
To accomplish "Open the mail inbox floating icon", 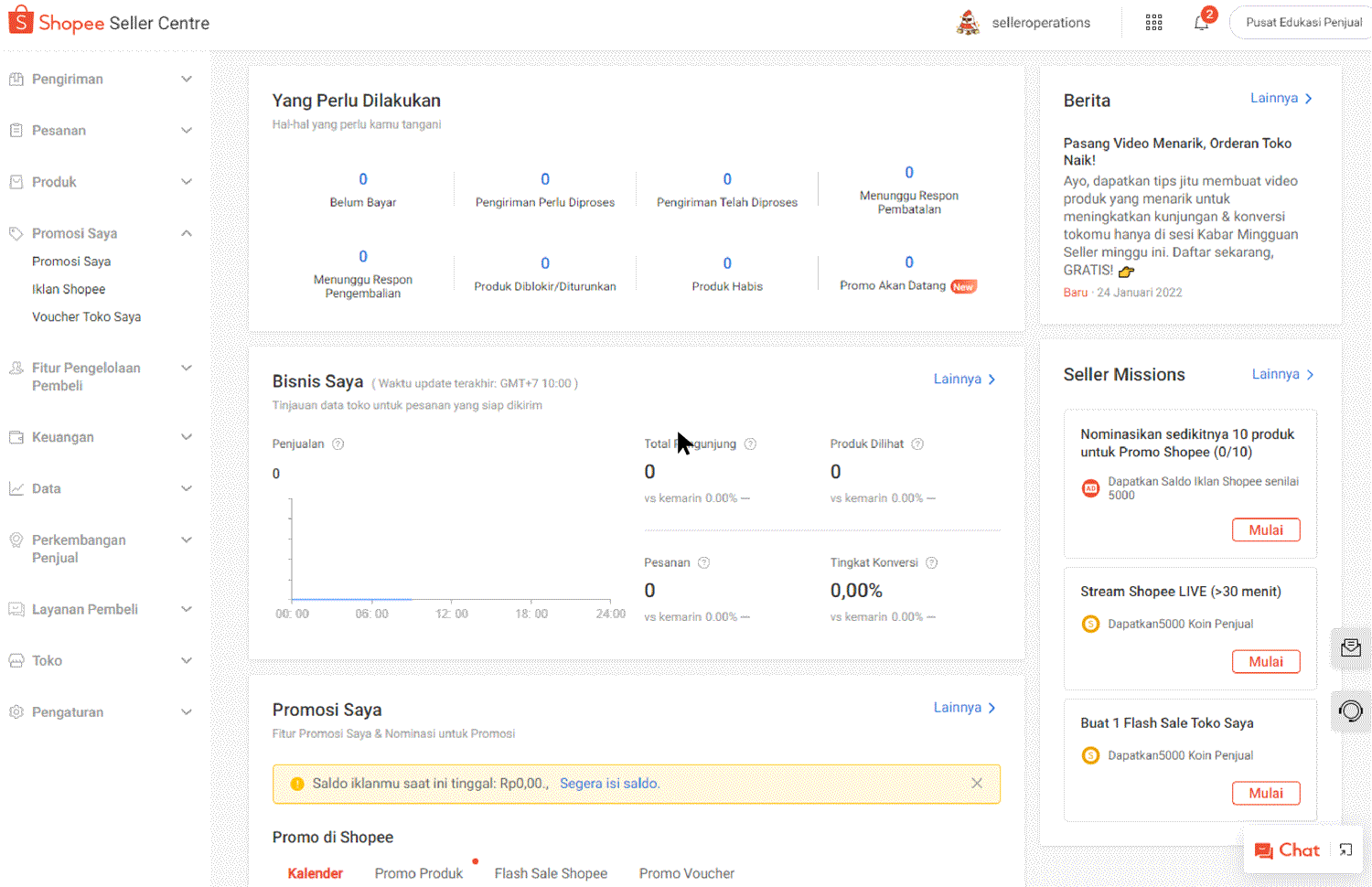I will [x=1350, y=648].
